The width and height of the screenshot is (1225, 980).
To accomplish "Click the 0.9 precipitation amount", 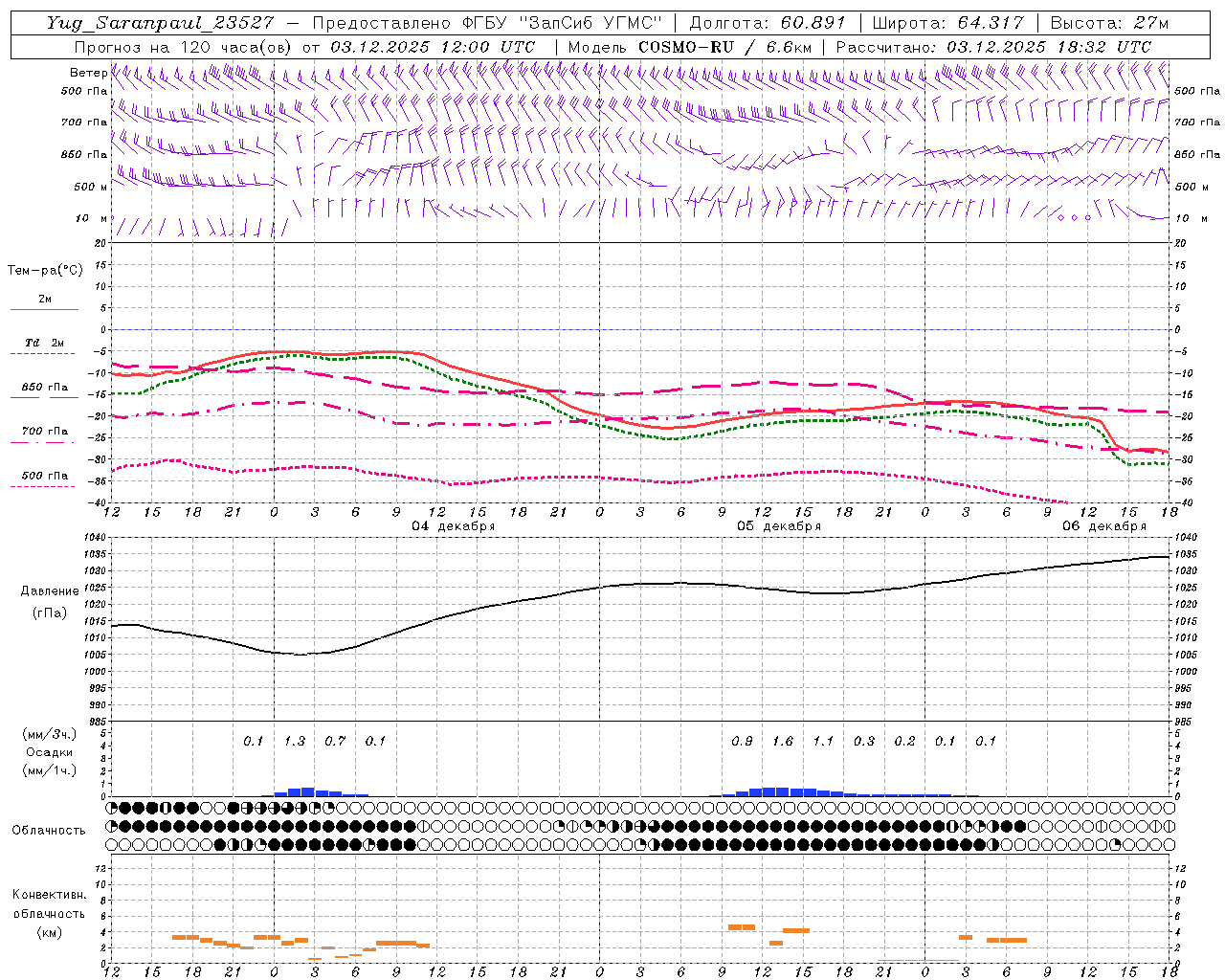I will [742, 741].
